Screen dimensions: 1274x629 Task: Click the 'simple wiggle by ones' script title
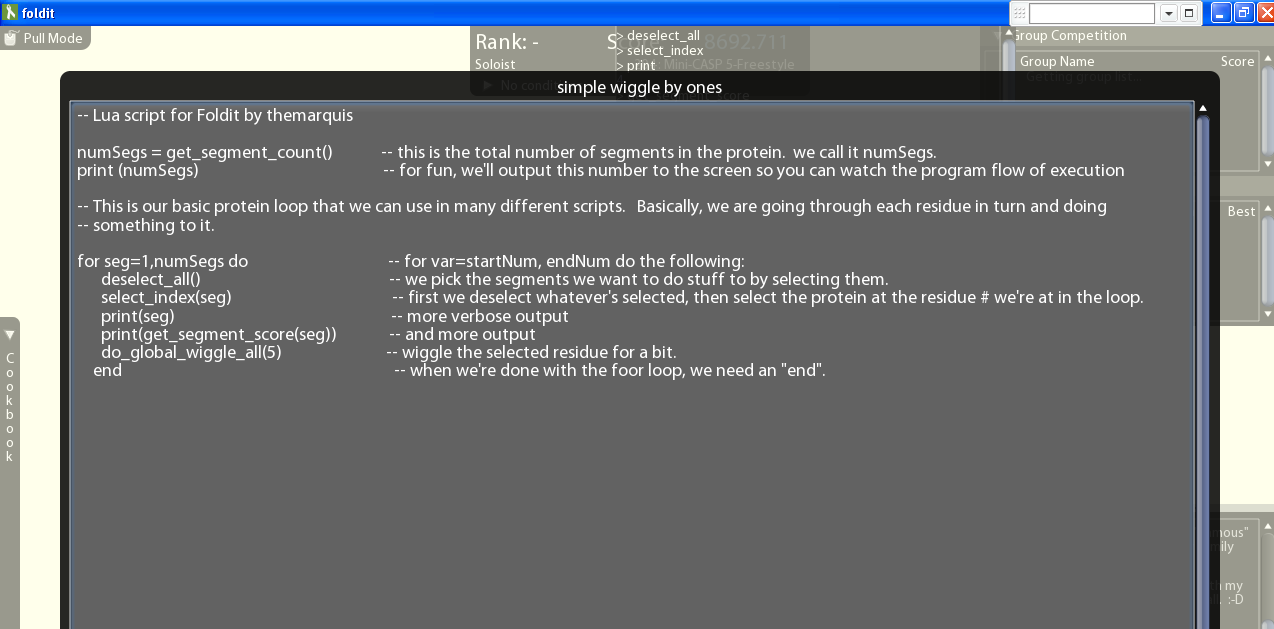tap(639, 87)
